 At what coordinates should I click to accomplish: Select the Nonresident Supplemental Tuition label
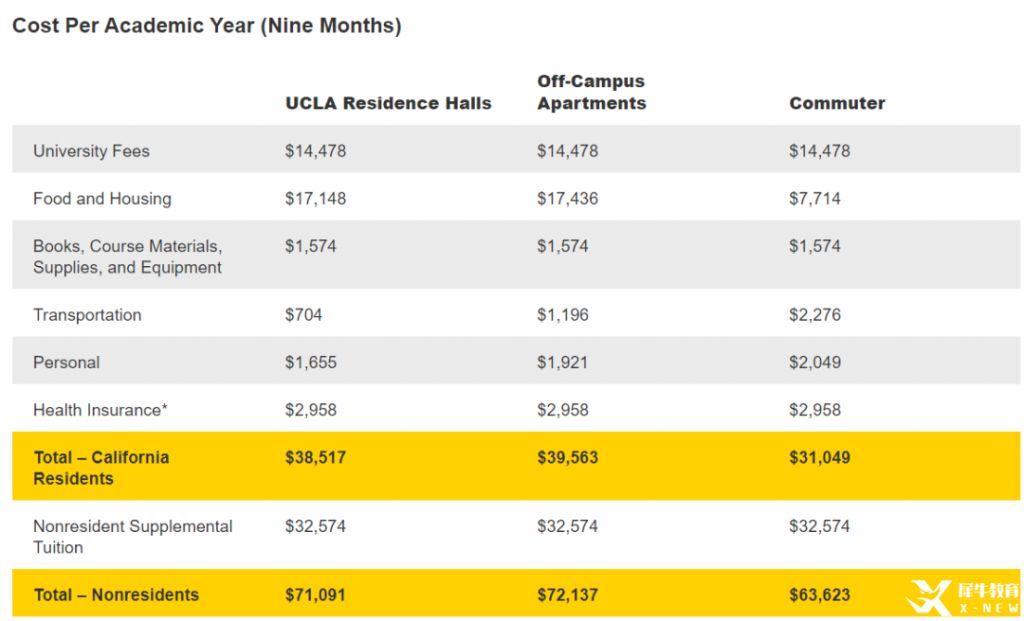[x=133, y=537]
